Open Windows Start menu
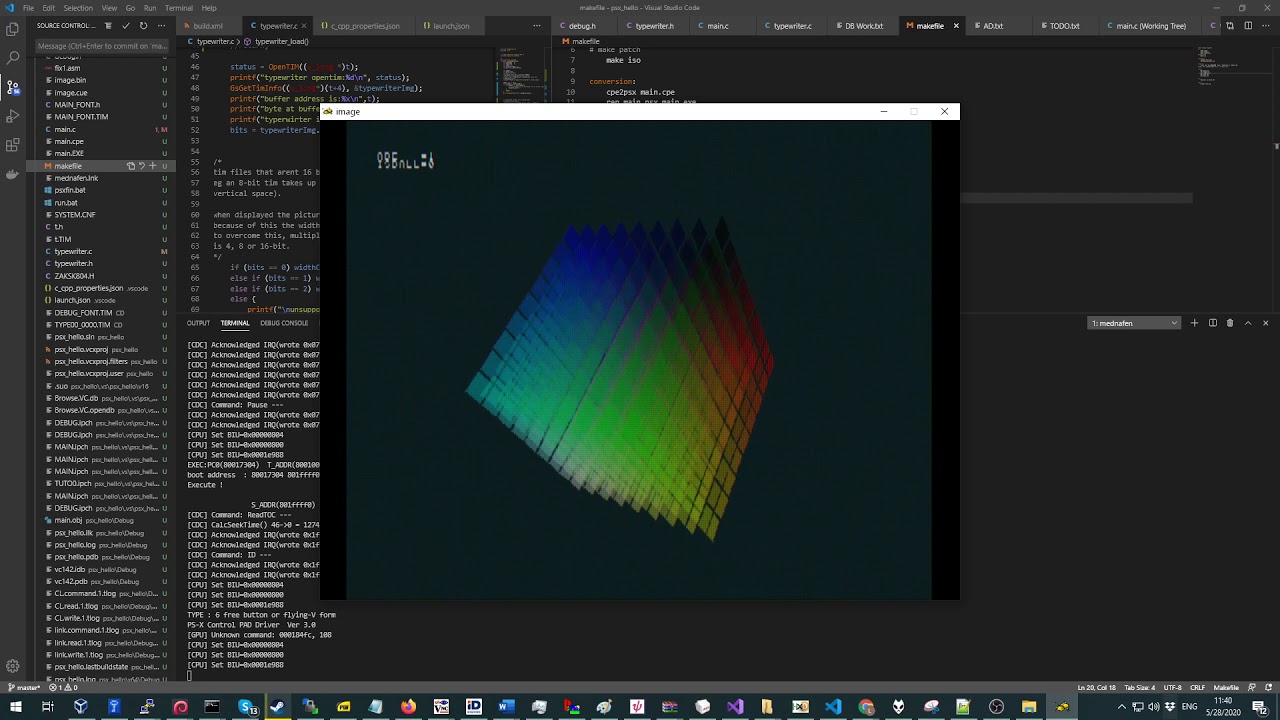 click(15, 707)
